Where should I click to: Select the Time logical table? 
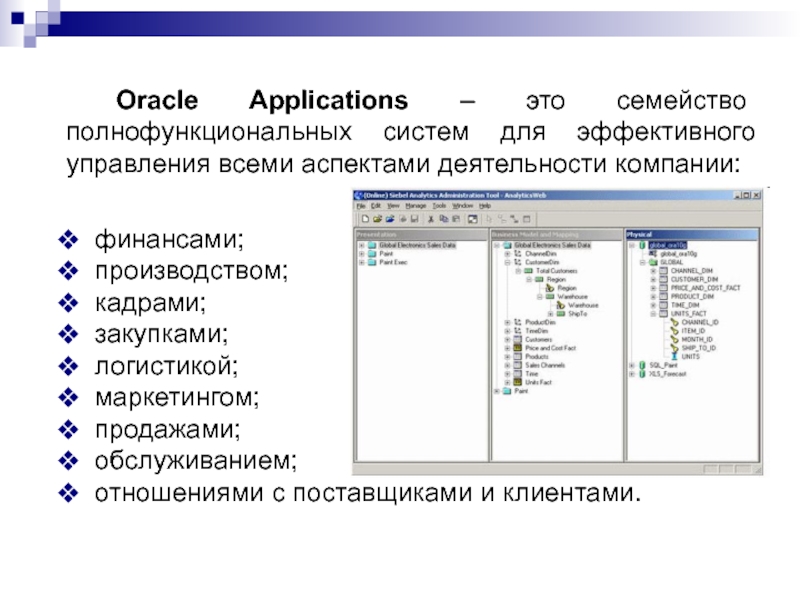(532, 373)
